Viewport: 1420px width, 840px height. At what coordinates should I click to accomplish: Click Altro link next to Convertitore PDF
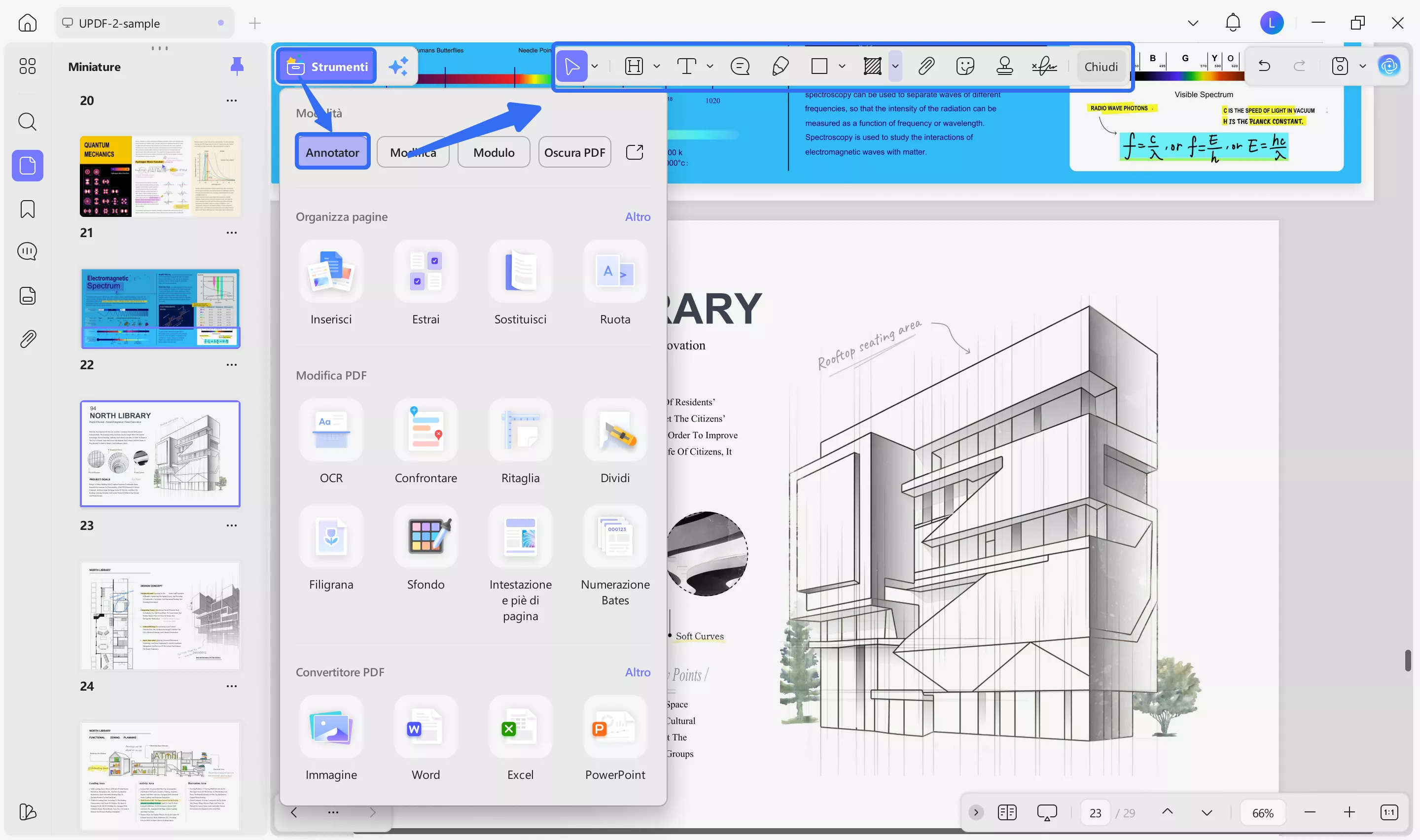point(637,672)
